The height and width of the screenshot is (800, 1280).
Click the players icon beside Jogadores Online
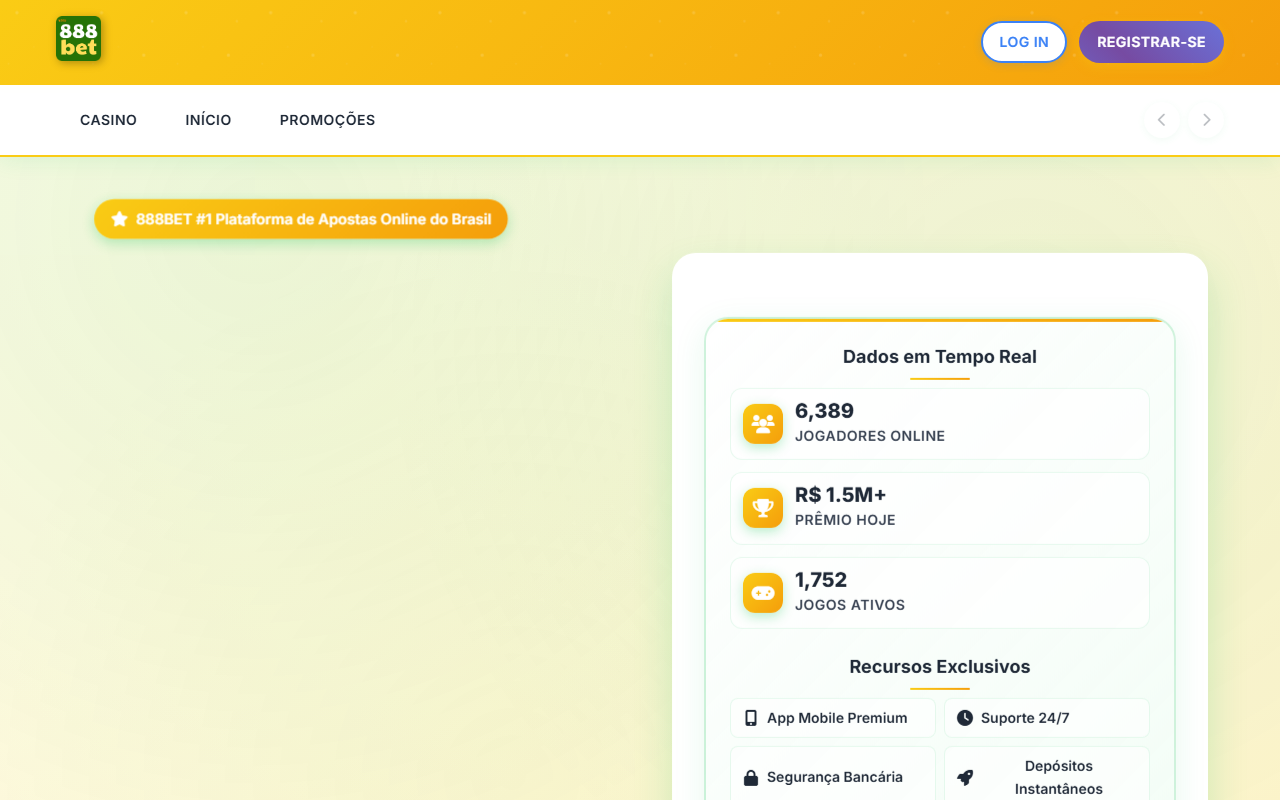(763, 424)
